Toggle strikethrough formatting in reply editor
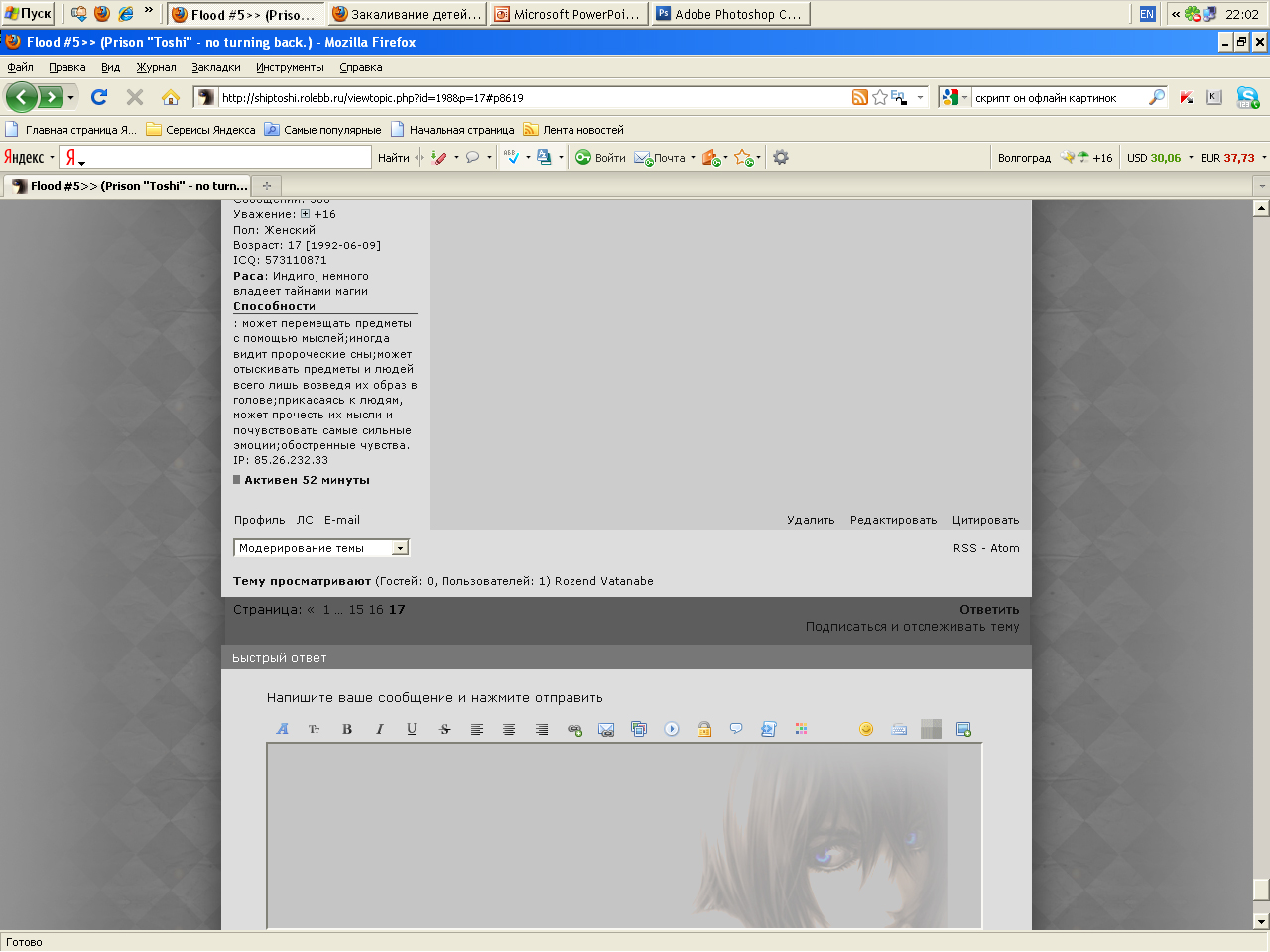This screenshot has height=952, width=1270. pos(444,729)
